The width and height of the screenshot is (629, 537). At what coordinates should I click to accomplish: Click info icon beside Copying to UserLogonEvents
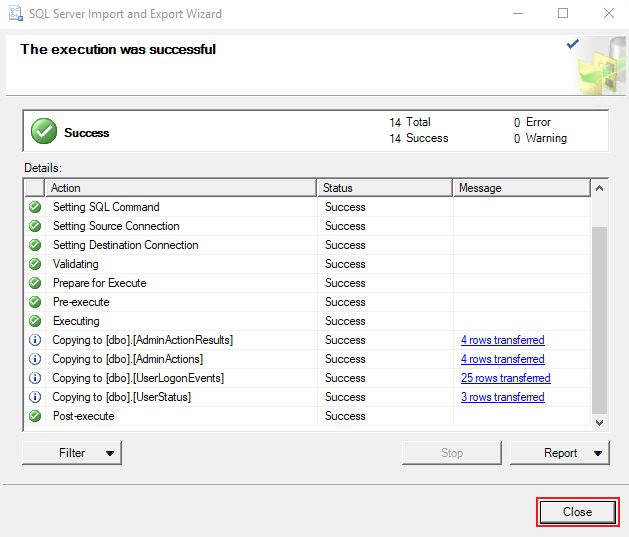(x=35, y=378)
